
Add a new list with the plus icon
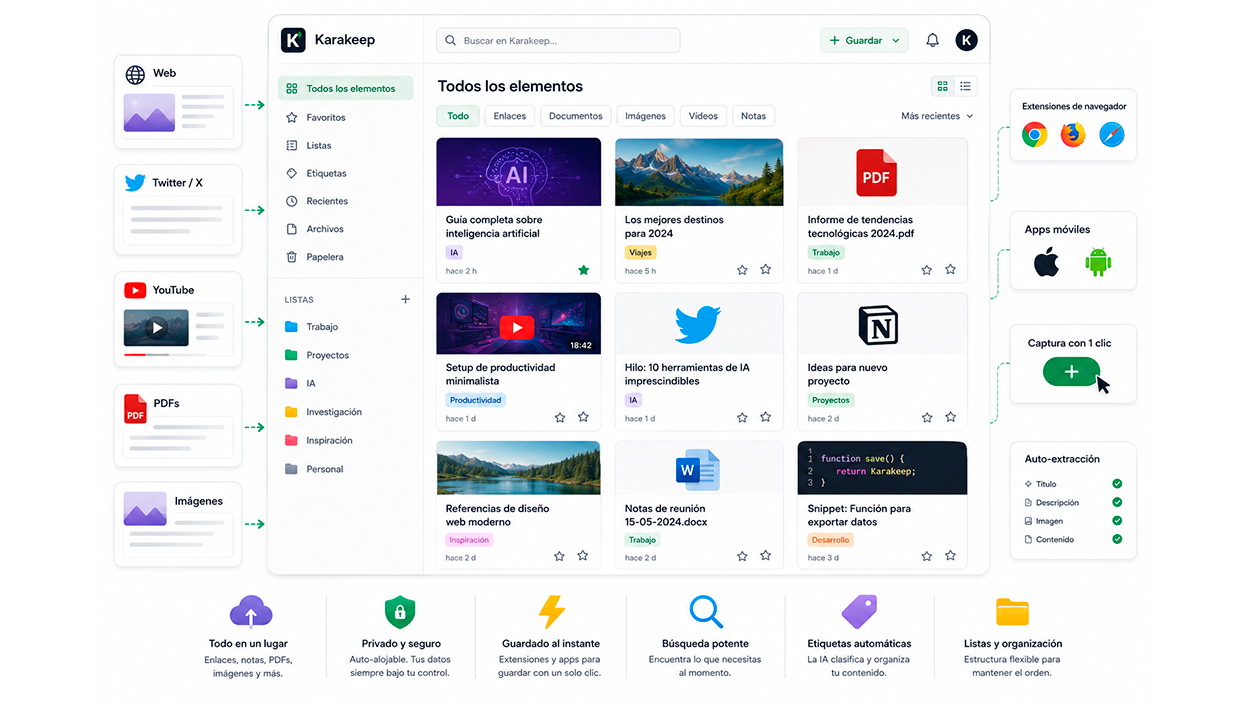tap(405, 299)
